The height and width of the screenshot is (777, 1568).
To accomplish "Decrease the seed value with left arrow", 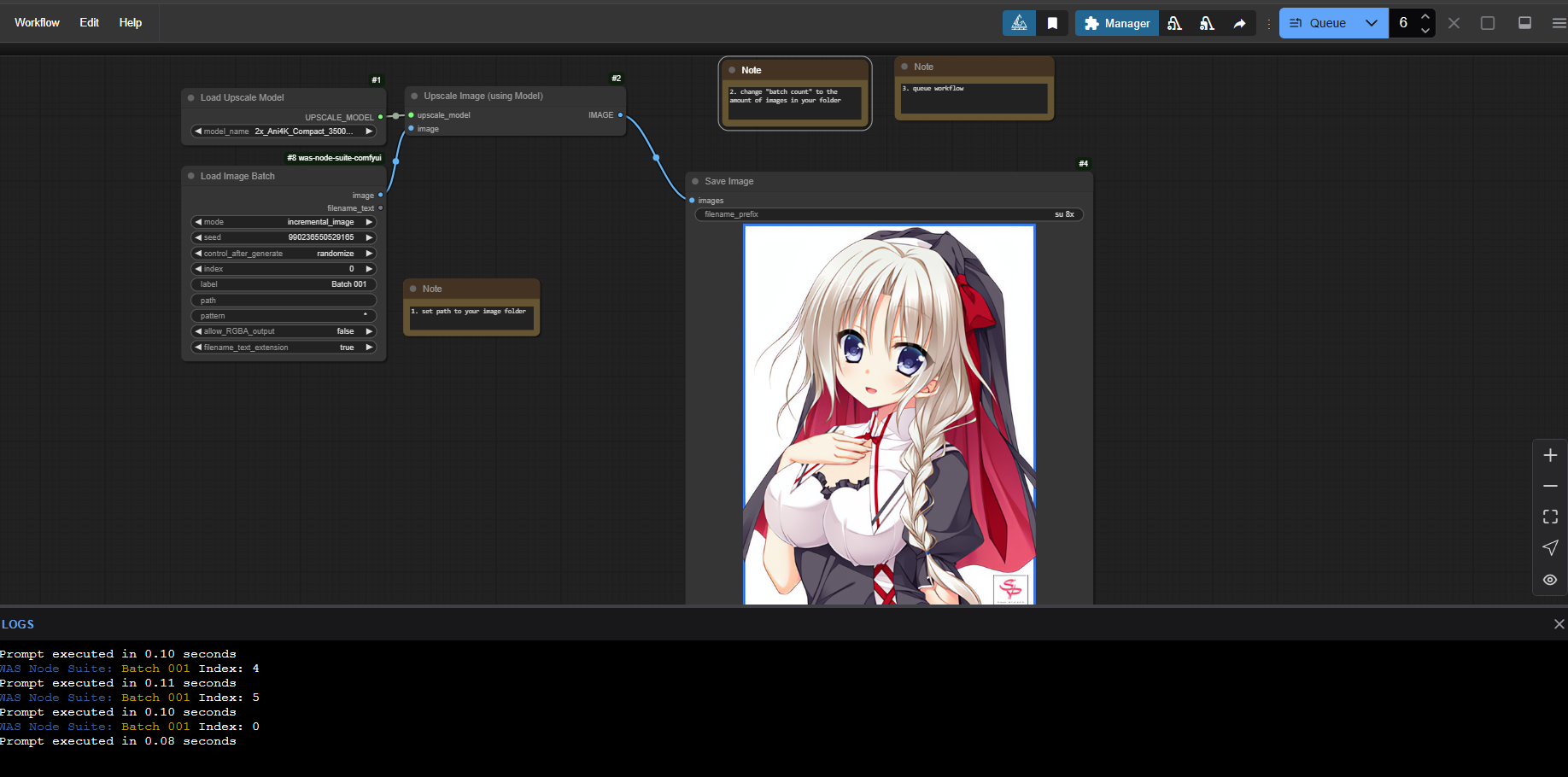I will click(198, 237).
